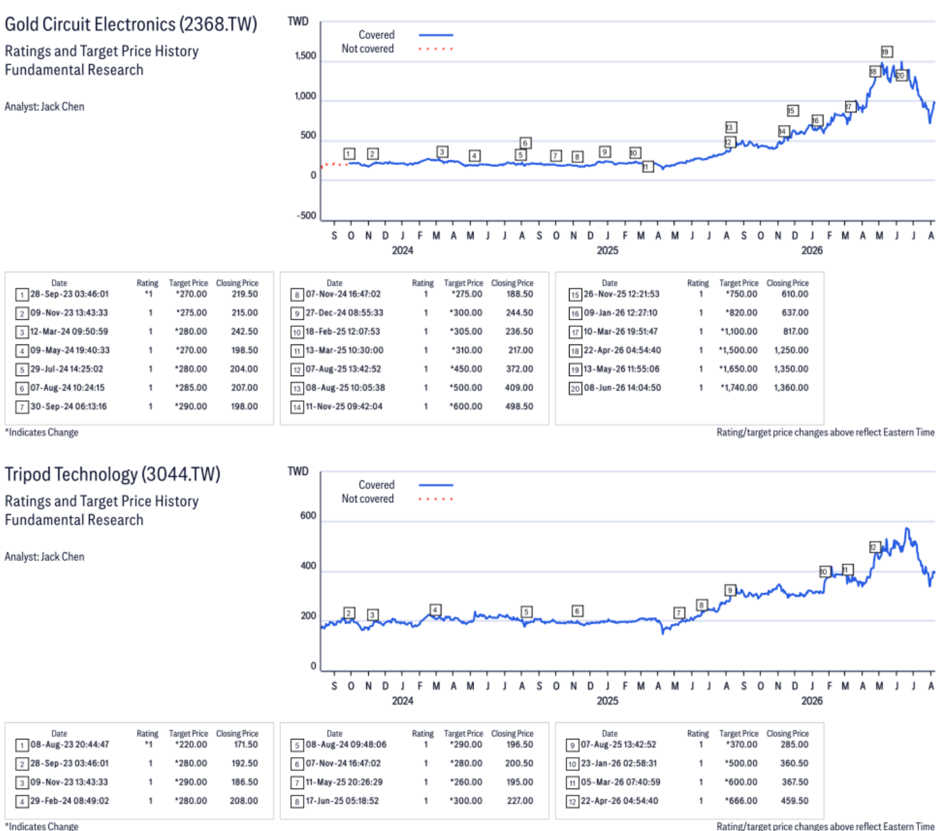
Task: Click the Tripod Technology (3044.TW) heading
Action: pyautogui.click(x=112, y=474)
